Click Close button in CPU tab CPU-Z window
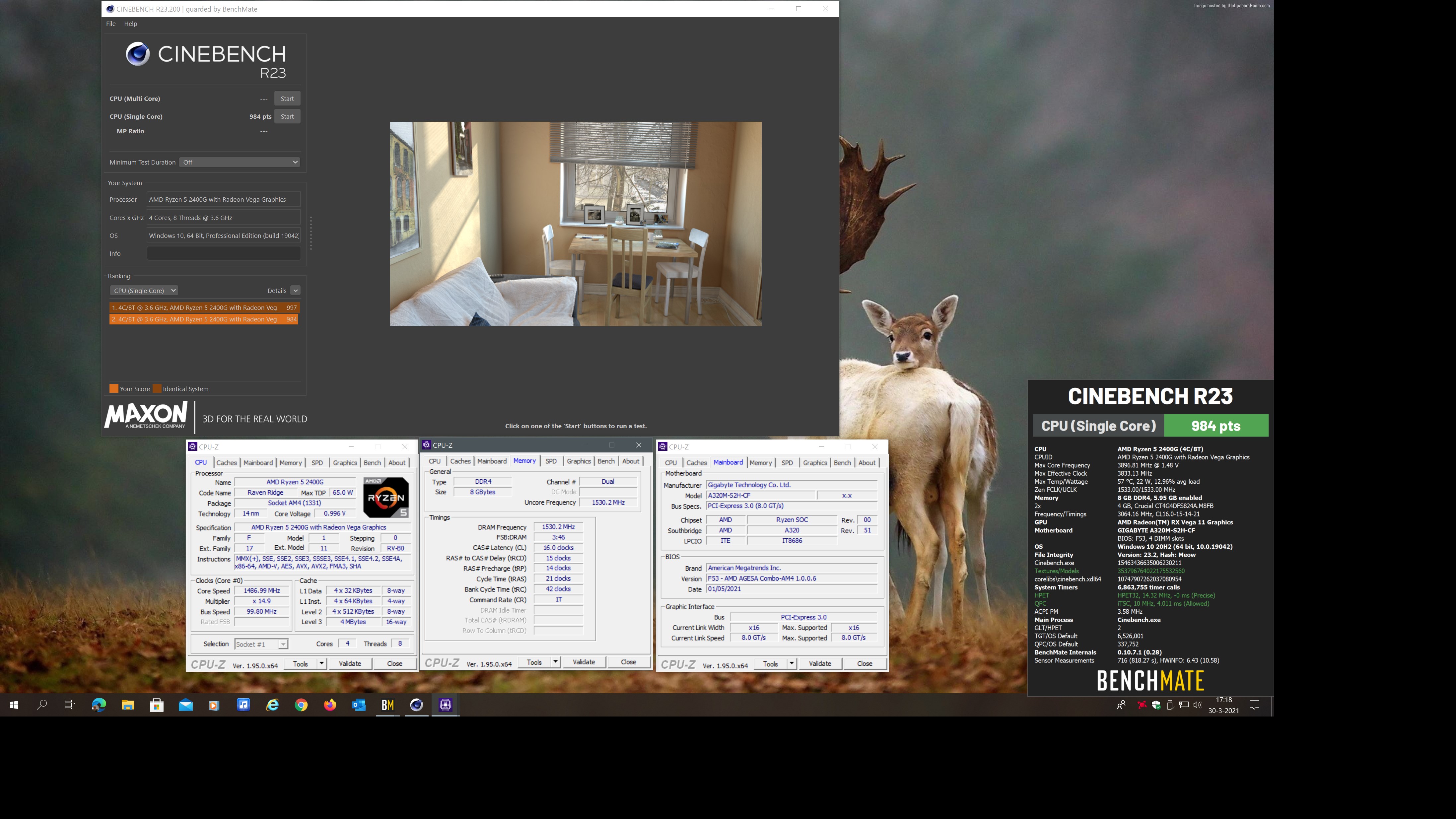This screenshot has width=1456, height=819. (394, 663)
